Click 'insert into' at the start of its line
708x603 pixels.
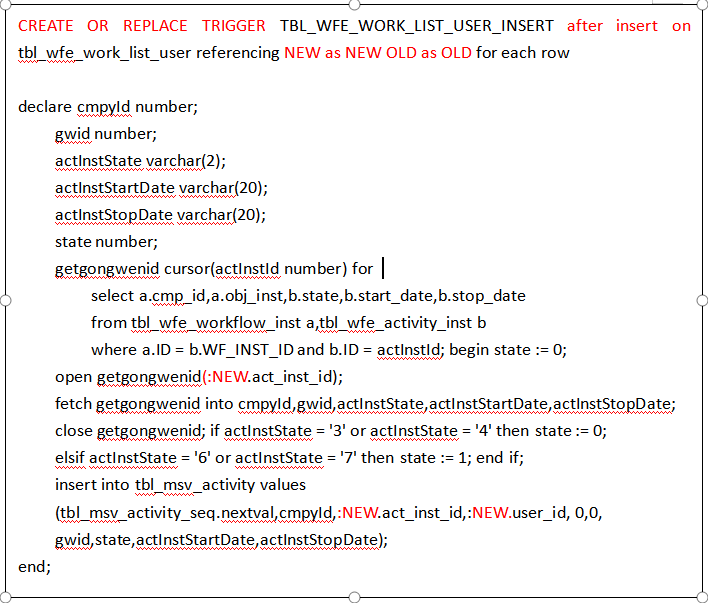pos(92,485)
